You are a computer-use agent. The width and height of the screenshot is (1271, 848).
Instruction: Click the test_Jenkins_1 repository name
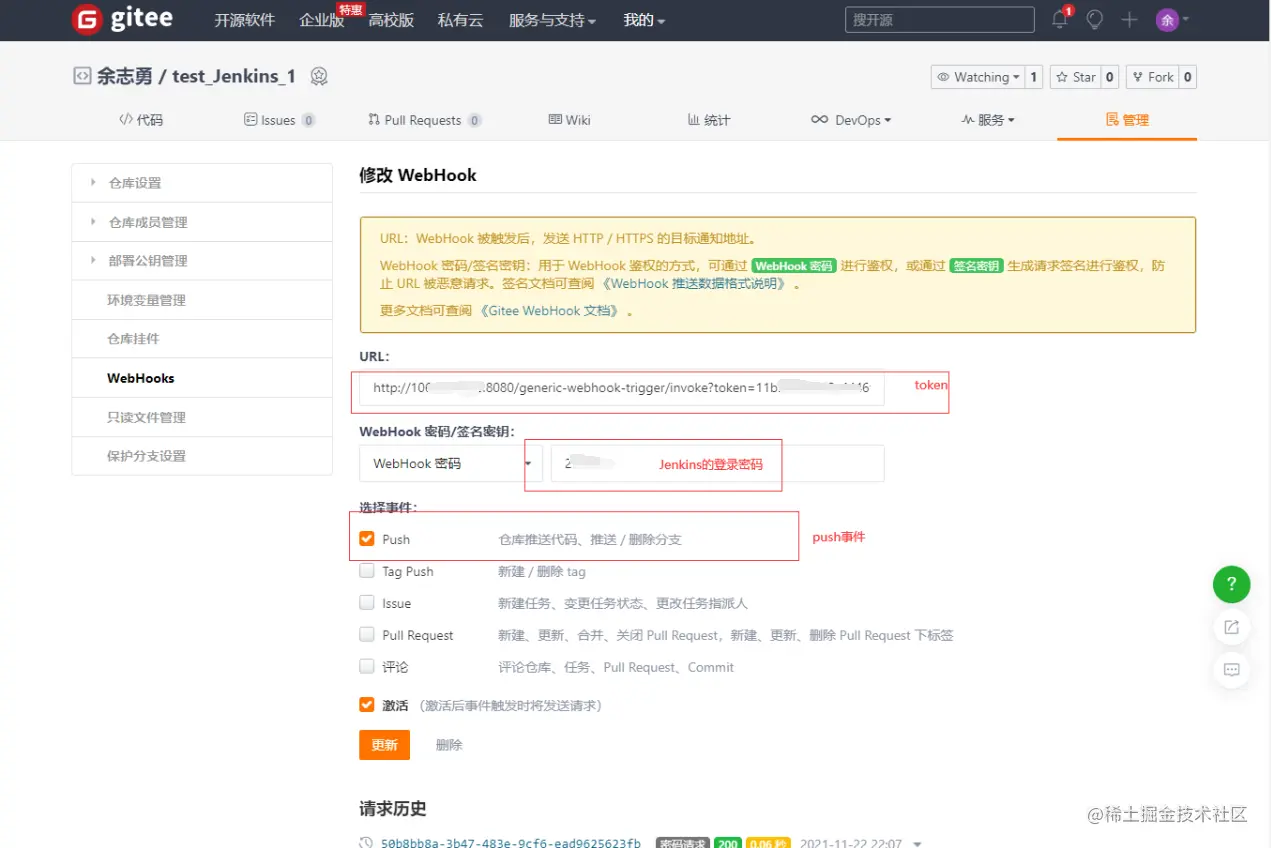pyautogui.click(x=234, y=77)
